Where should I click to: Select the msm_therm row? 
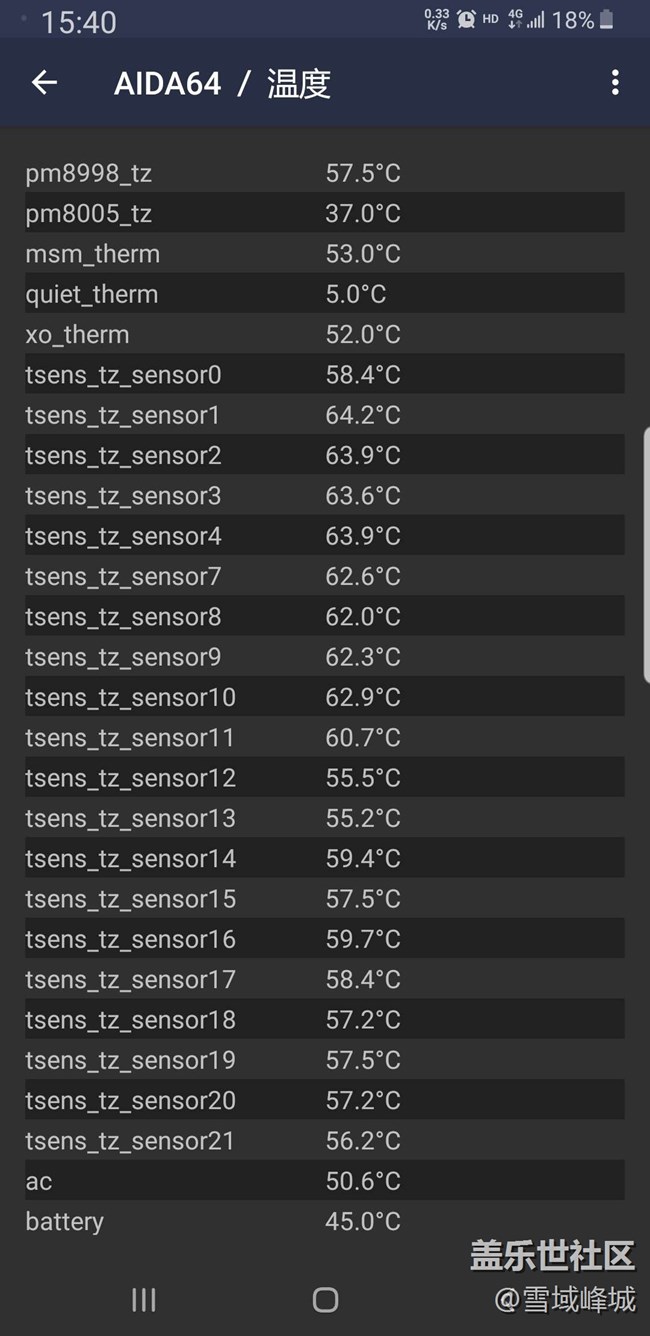click(x=325, y=254)
